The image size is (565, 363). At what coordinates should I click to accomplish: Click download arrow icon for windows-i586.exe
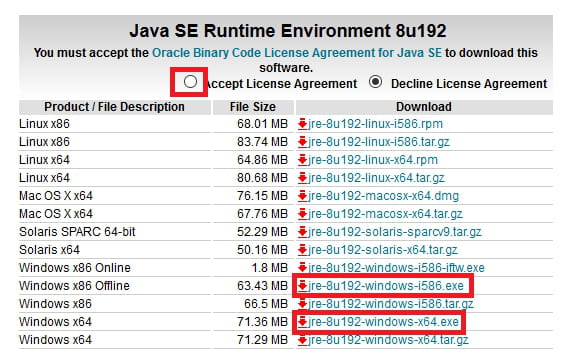[x=303, y=286]
